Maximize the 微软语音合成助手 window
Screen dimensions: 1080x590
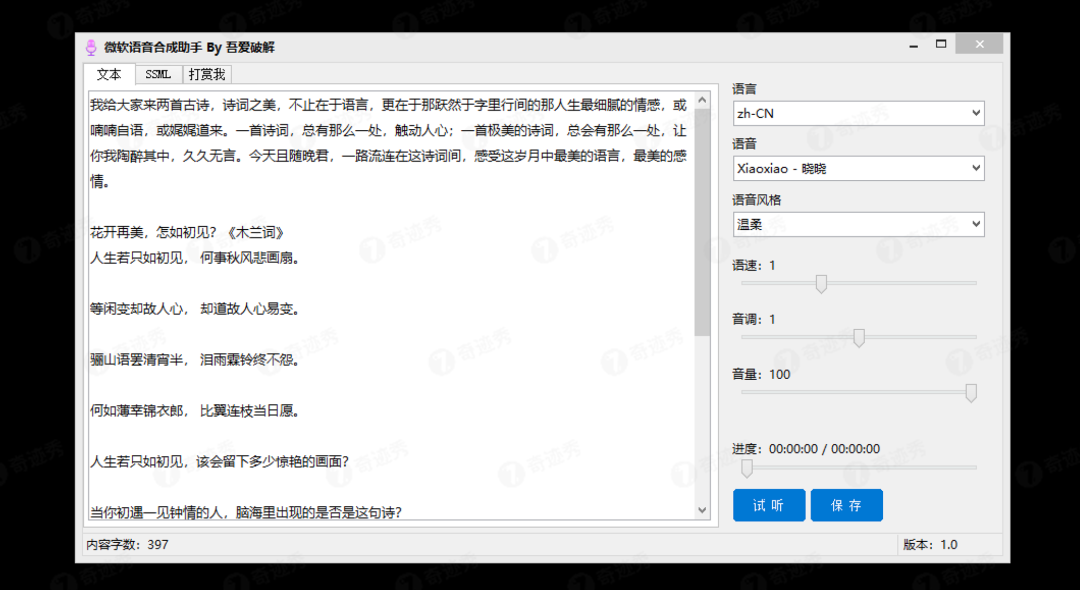(x=941, y=44)
